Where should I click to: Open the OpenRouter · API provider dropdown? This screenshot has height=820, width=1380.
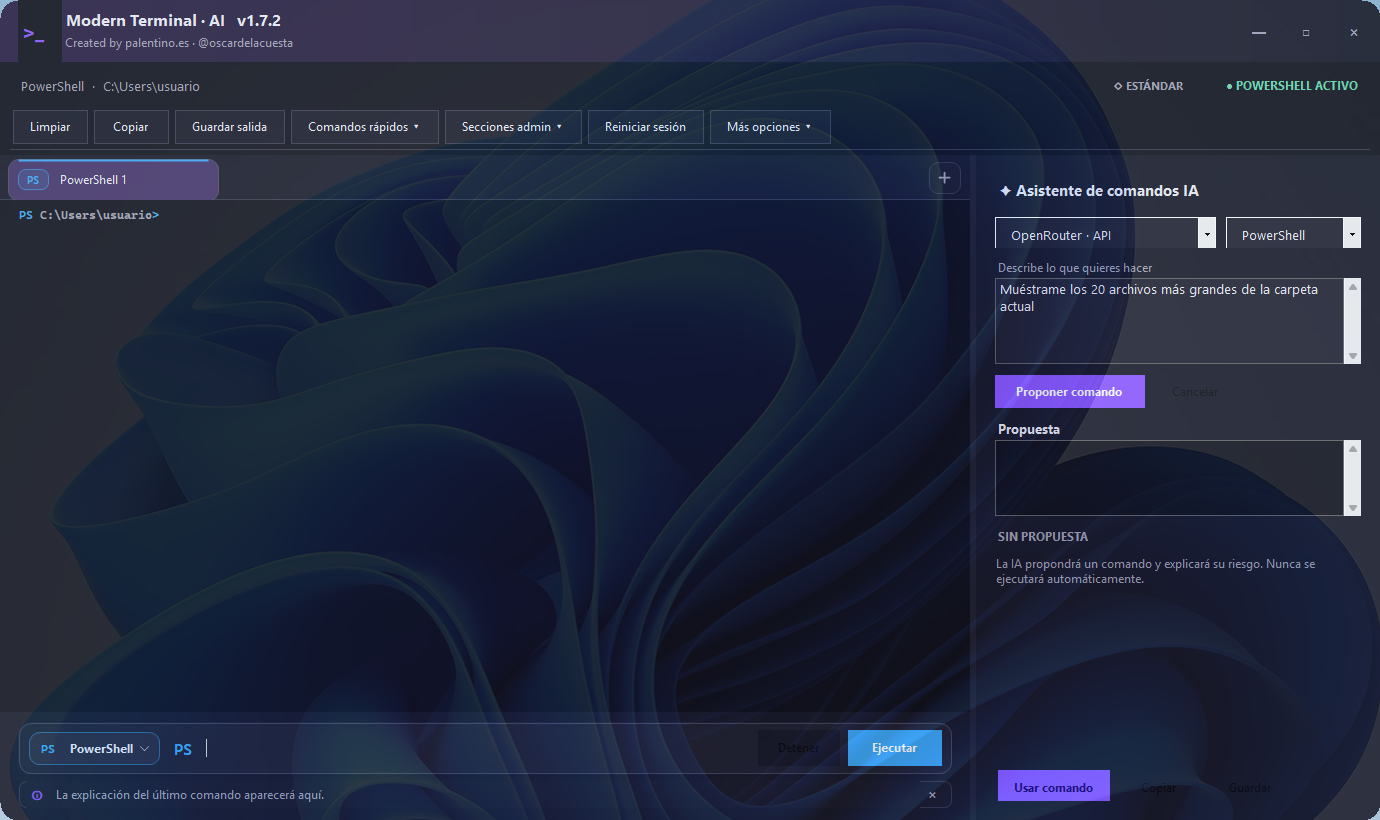(1106, 233)
